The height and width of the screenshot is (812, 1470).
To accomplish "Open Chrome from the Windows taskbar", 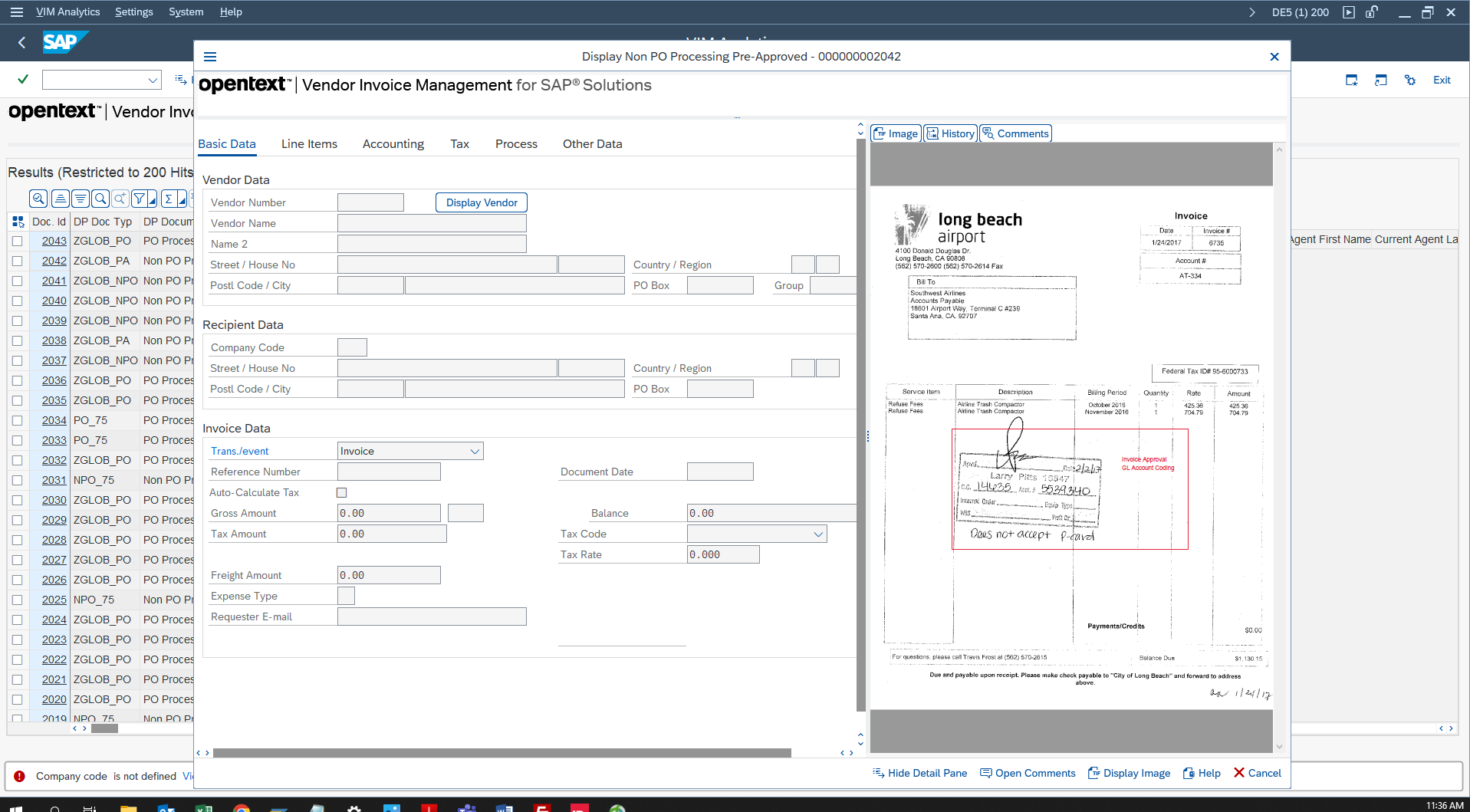I will 241,807.
